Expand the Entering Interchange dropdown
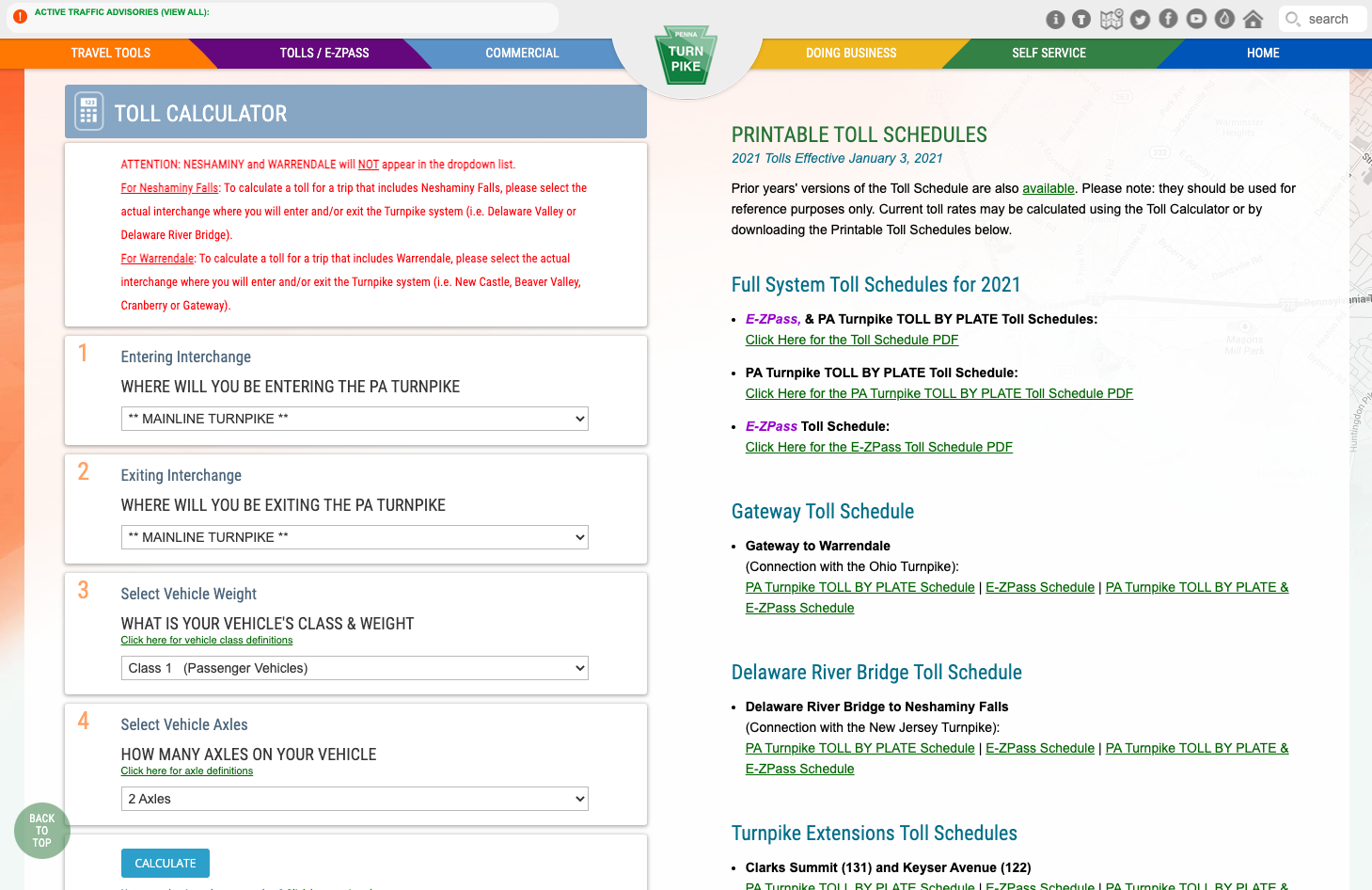The height and width of the screenshot is (890, 1372). point(355,419)
